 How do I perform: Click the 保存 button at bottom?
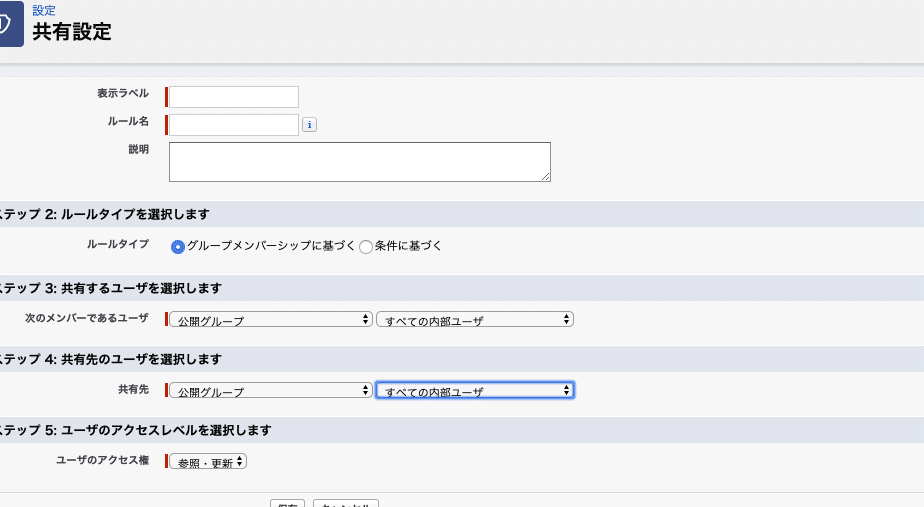(287, 503)
